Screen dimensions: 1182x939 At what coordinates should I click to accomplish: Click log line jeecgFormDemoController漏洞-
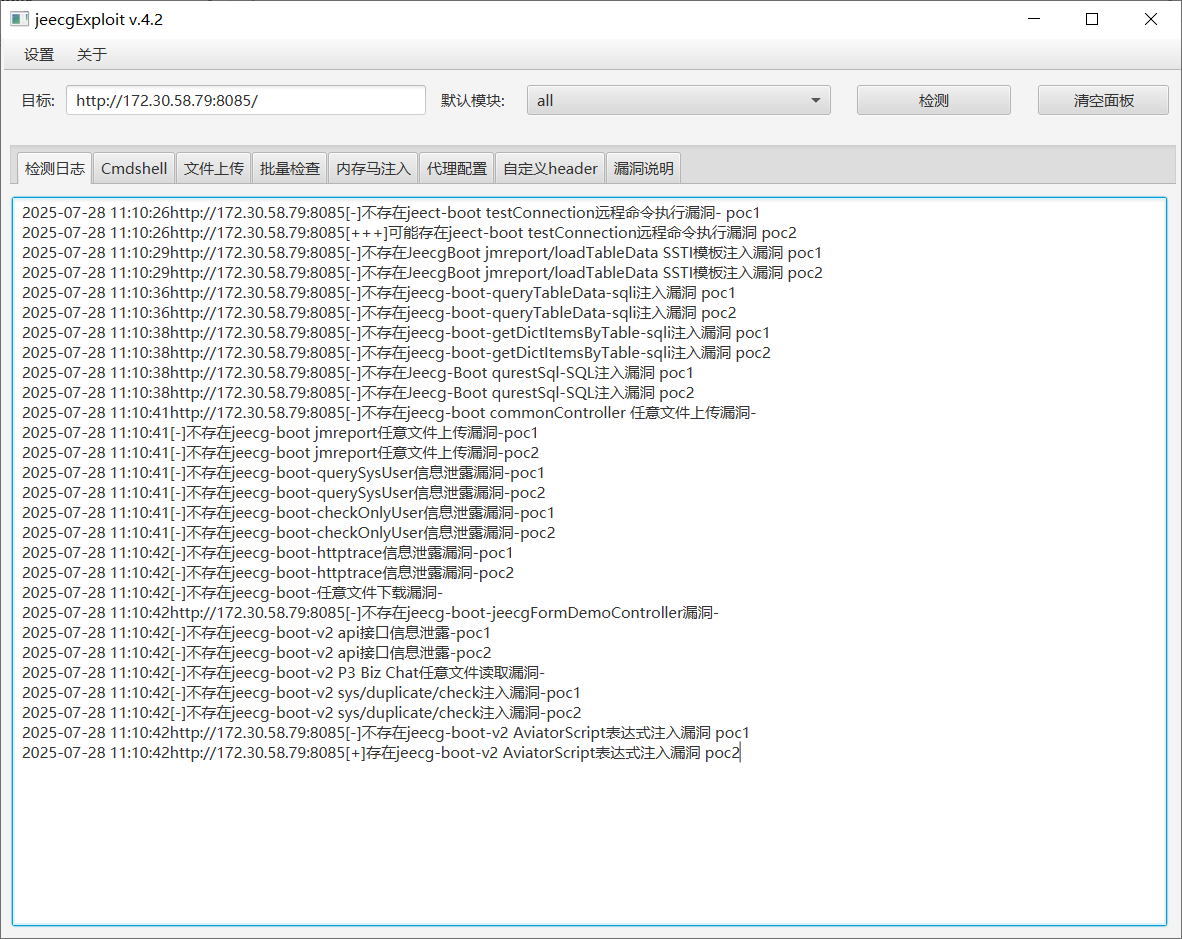tap(370, 612)
